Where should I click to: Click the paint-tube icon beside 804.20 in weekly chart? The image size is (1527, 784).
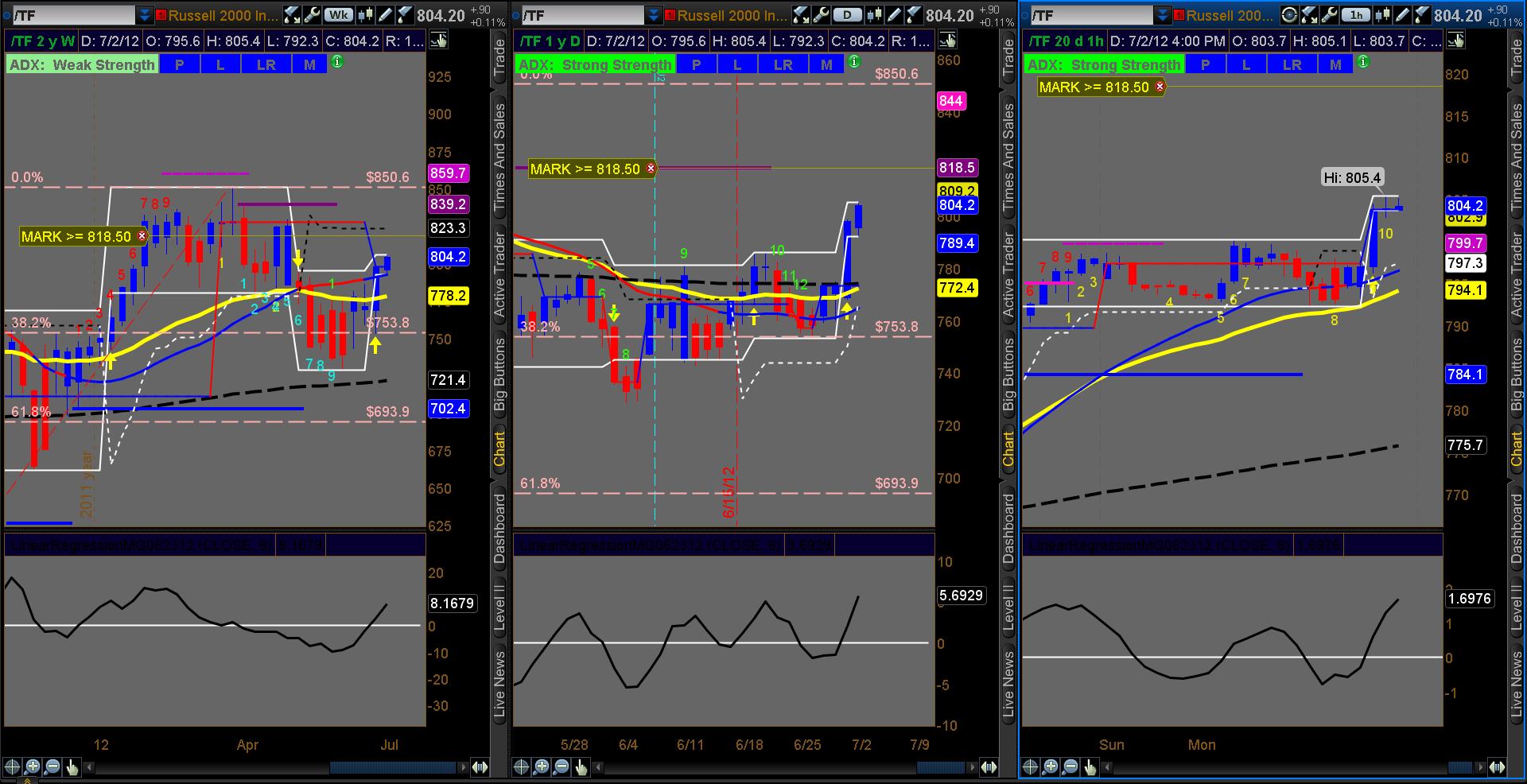coord(405,15)
